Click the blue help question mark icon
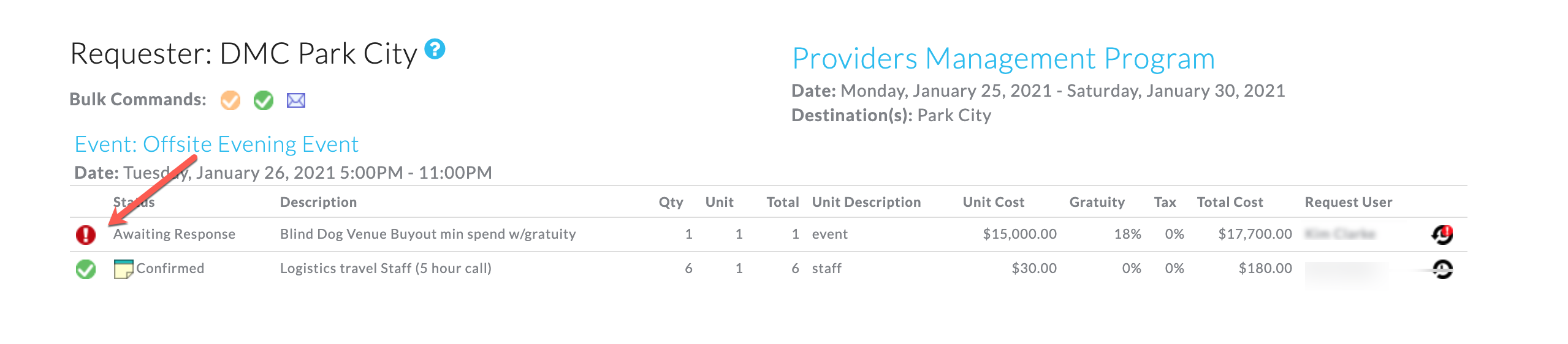Screen dimensions: 1568x344 [435, 49]
